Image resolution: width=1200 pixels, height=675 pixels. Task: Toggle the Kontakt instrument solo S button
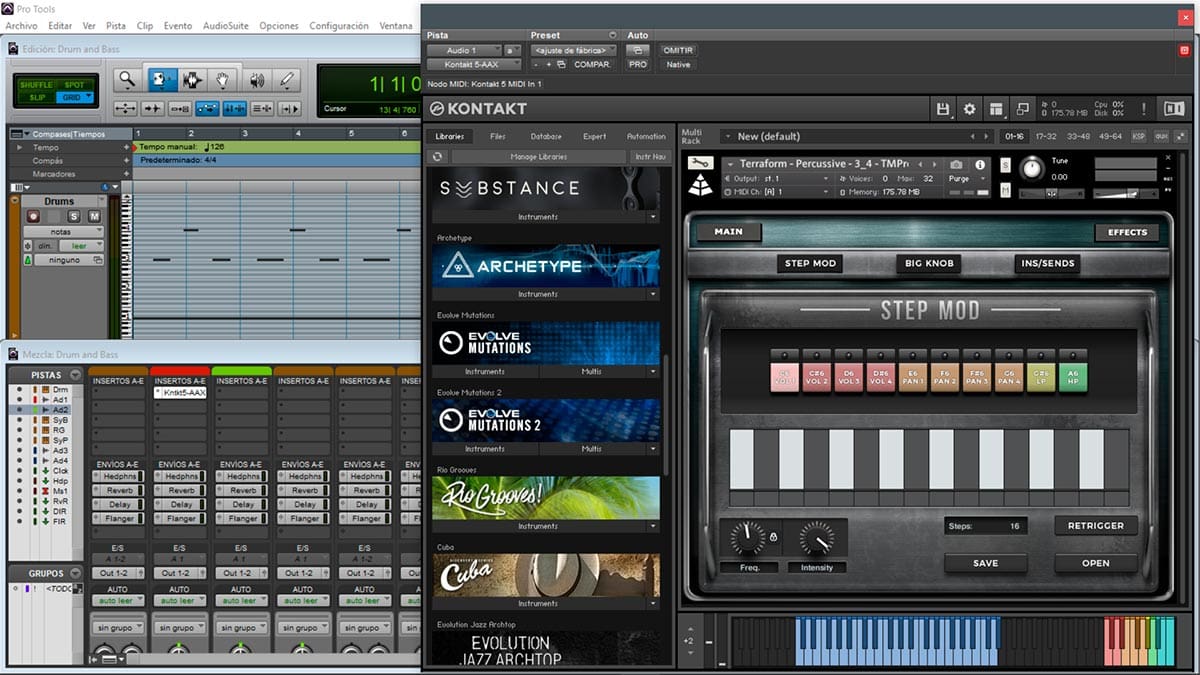[1005, 165]
